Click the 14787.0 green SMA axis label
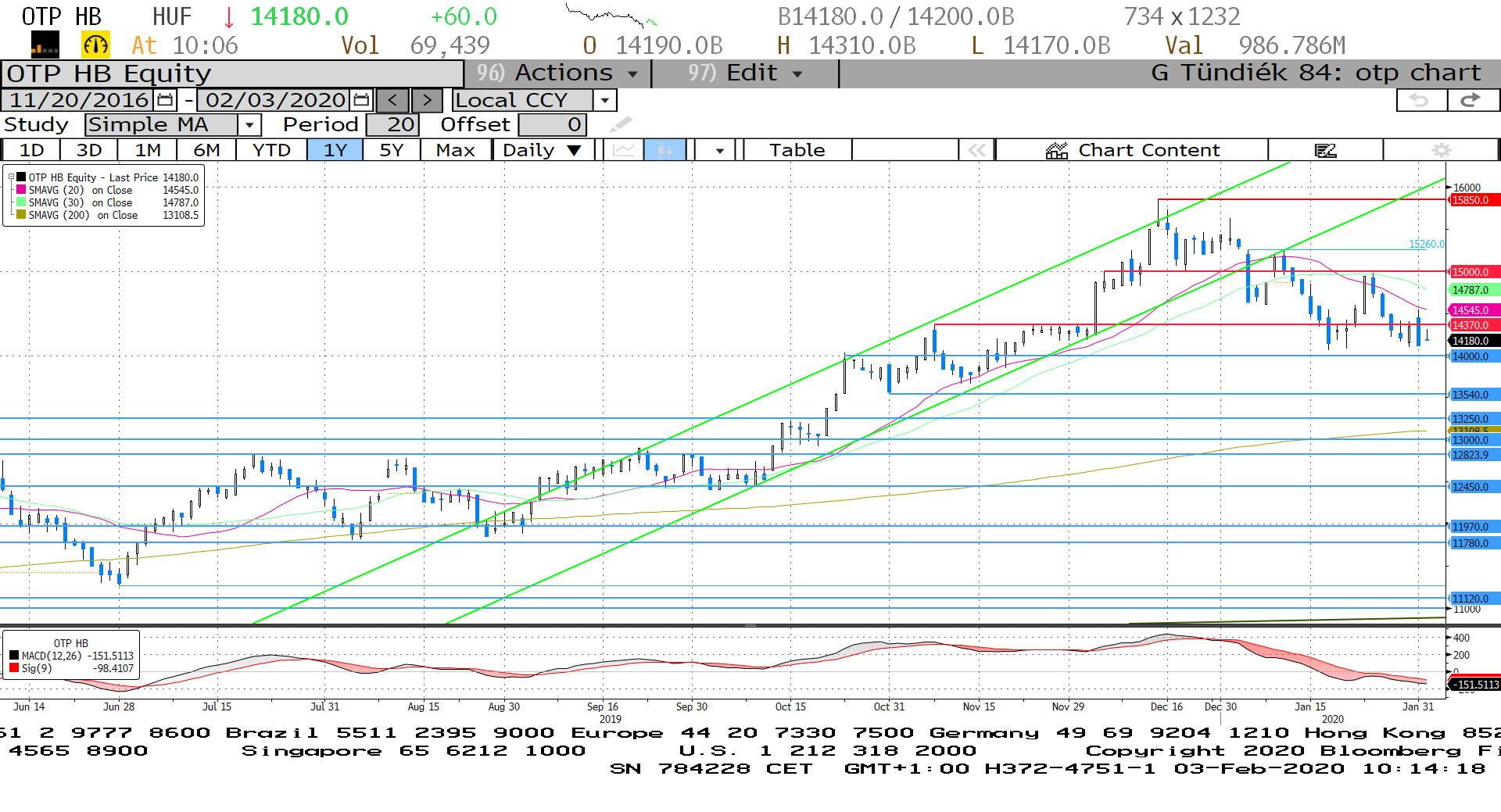Viewport: 1501px width, 812px height. (1473, 290)
